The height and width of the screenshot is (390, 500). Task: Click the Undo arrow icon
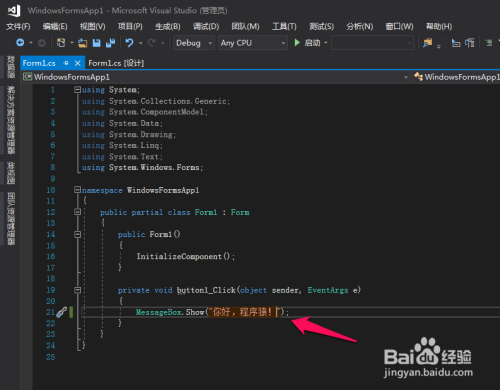point(129,43)
